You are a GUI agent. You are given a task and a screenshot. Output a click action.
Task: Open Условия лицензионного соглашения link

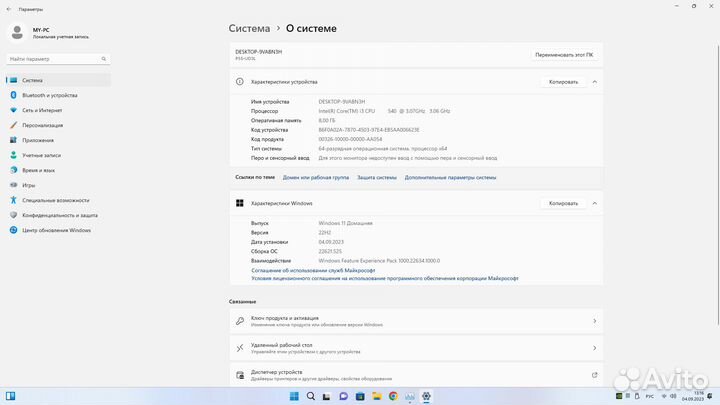pos(385,278)
